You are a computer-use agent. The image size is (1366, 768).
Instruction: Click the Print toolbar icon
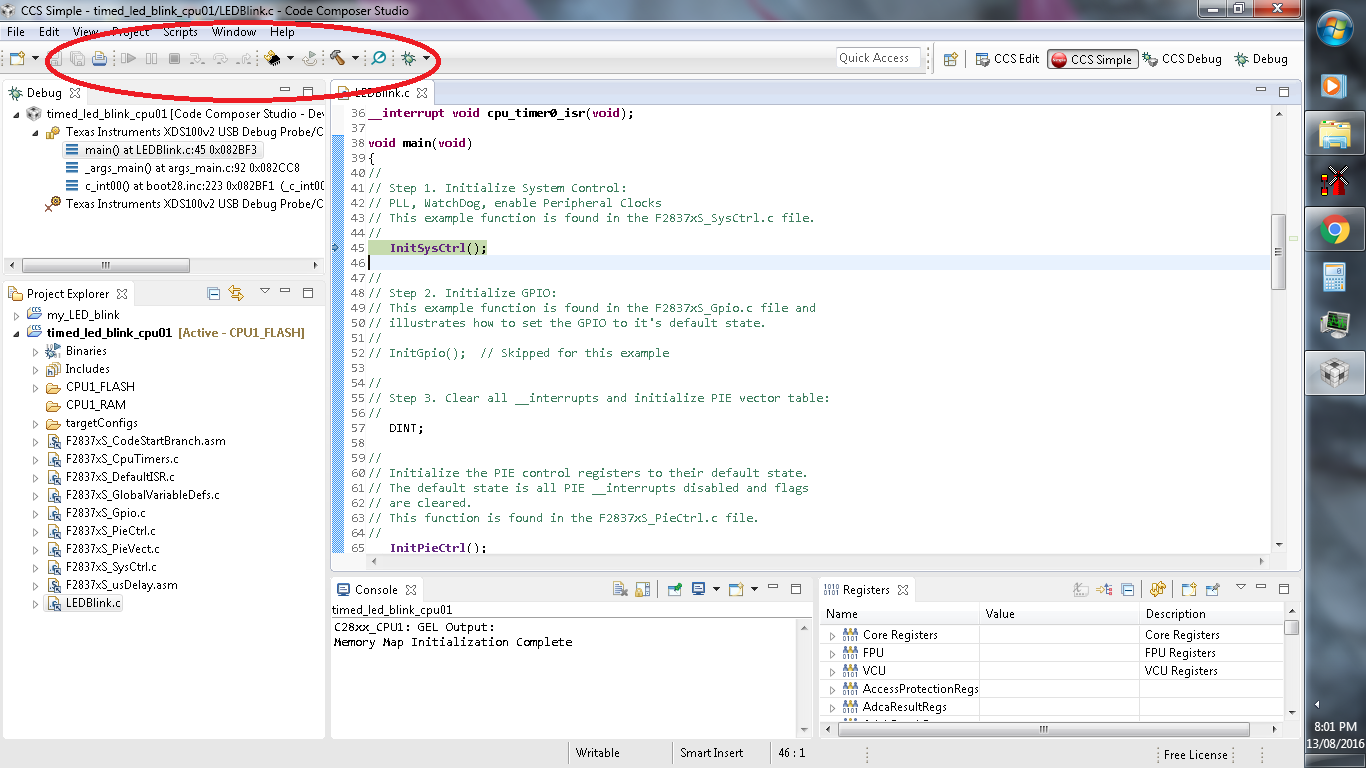click(x=99, y=59)
